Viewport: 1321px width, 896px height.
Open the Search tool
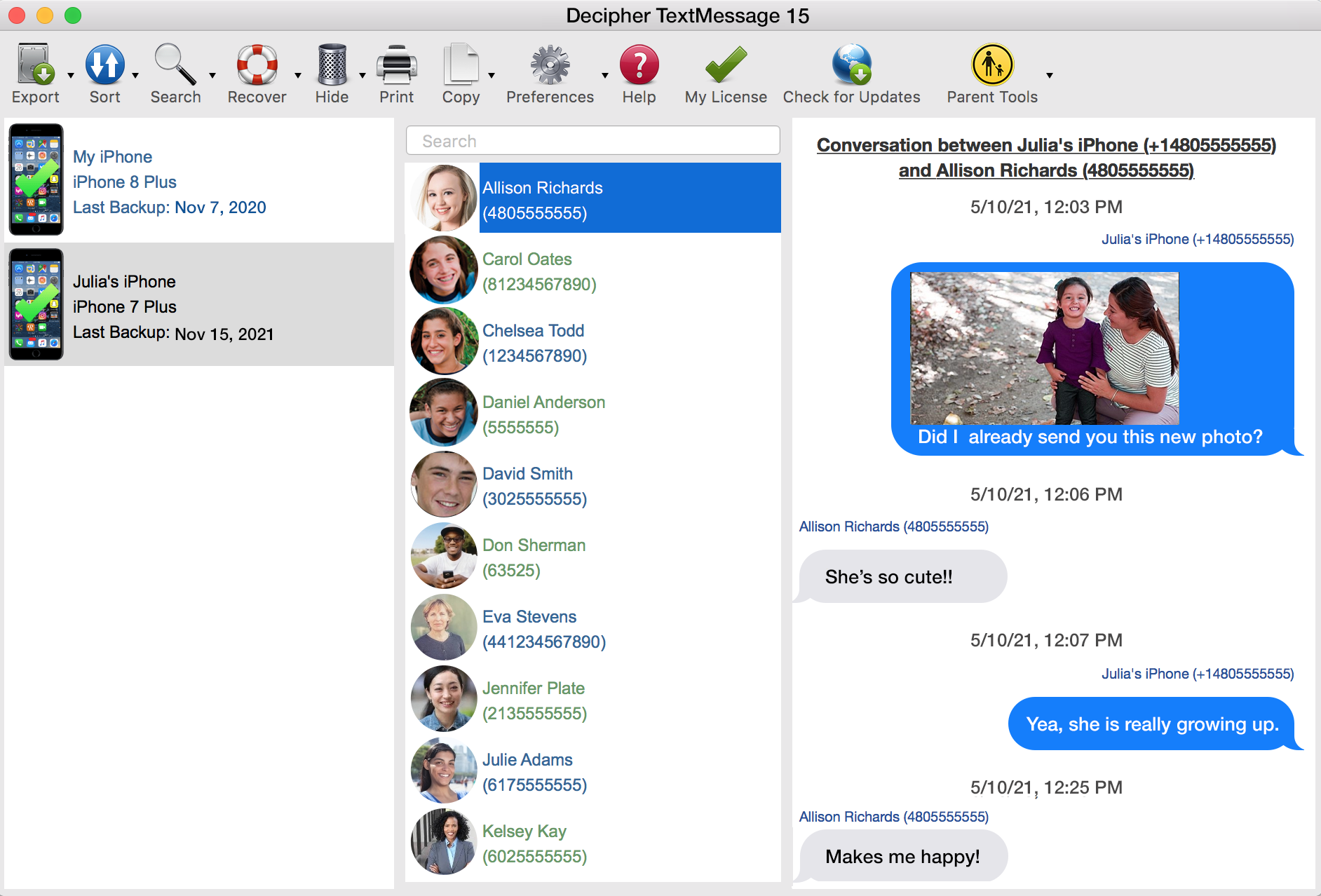(174, 67)
